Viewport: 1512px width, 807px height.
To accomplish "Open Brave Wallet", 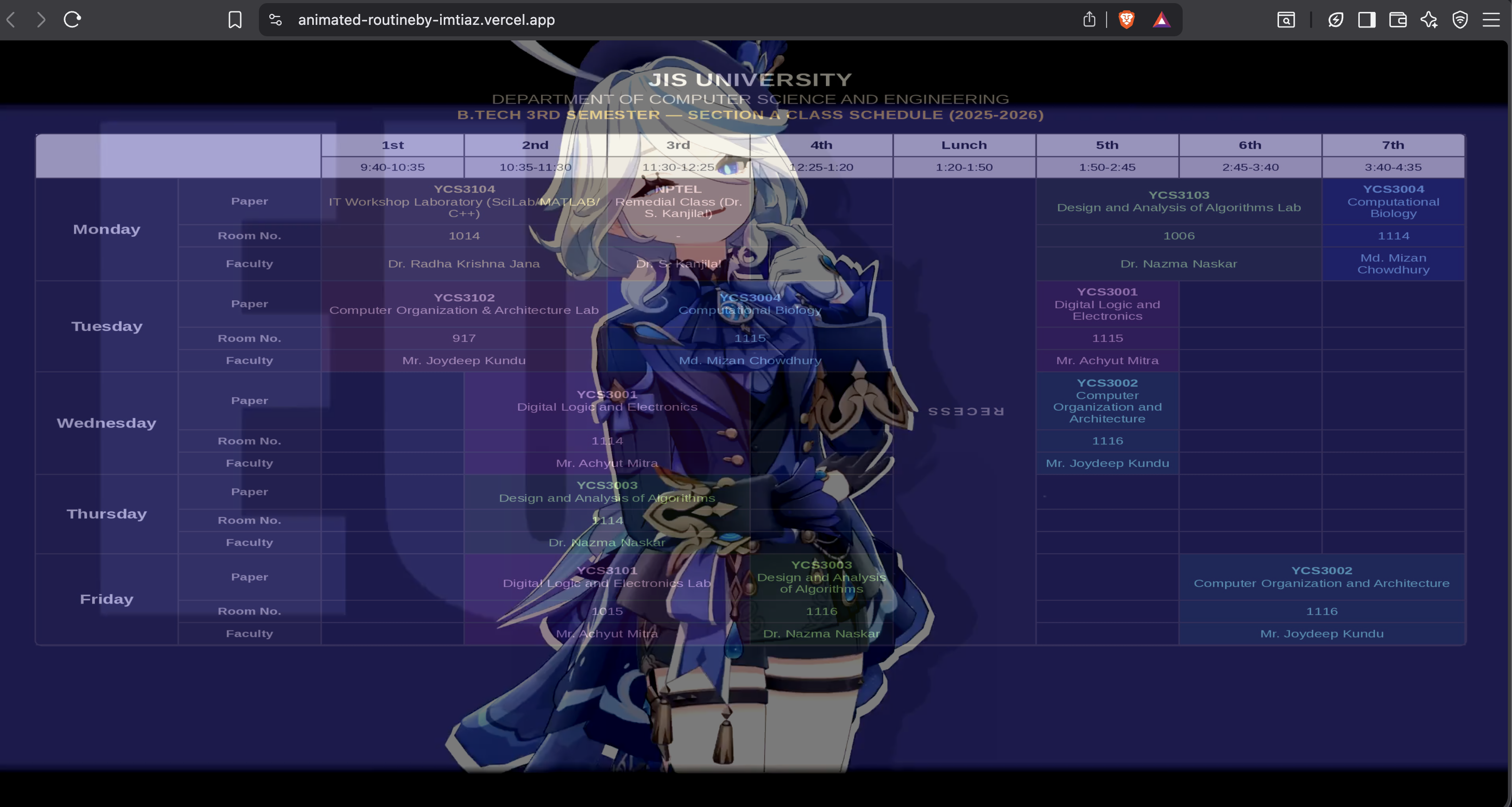I will point(1398,19).
